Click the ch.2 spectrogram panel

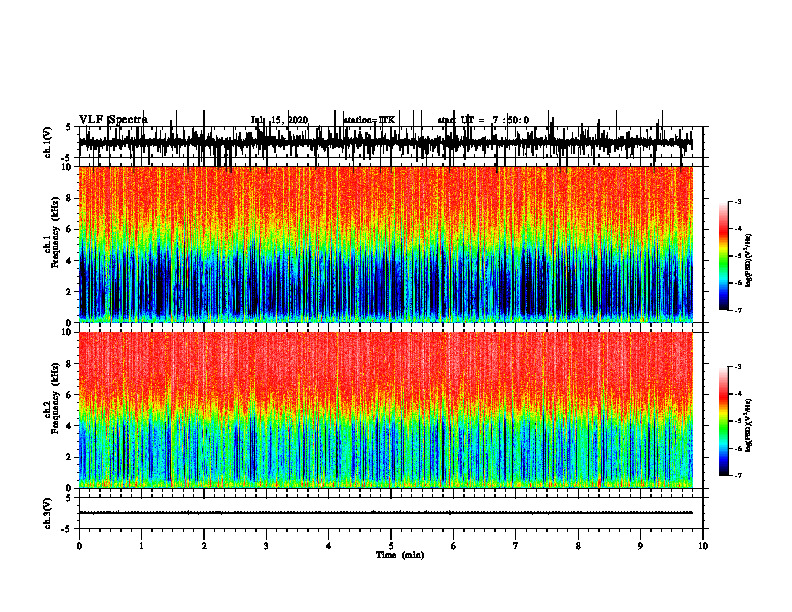point(385,410)
